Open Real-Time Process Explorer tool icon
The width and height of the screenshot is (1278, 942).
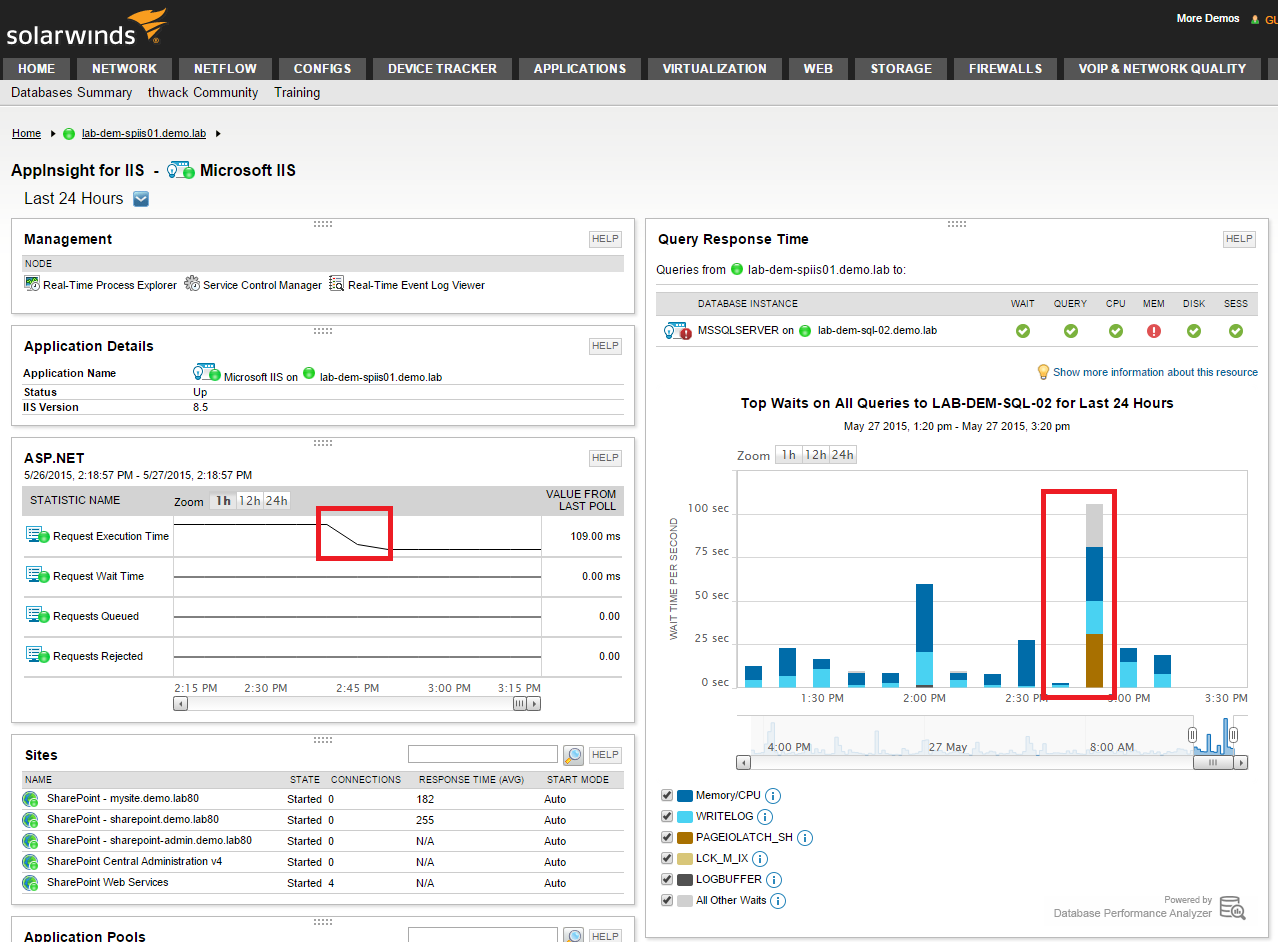tap(32, 284)
